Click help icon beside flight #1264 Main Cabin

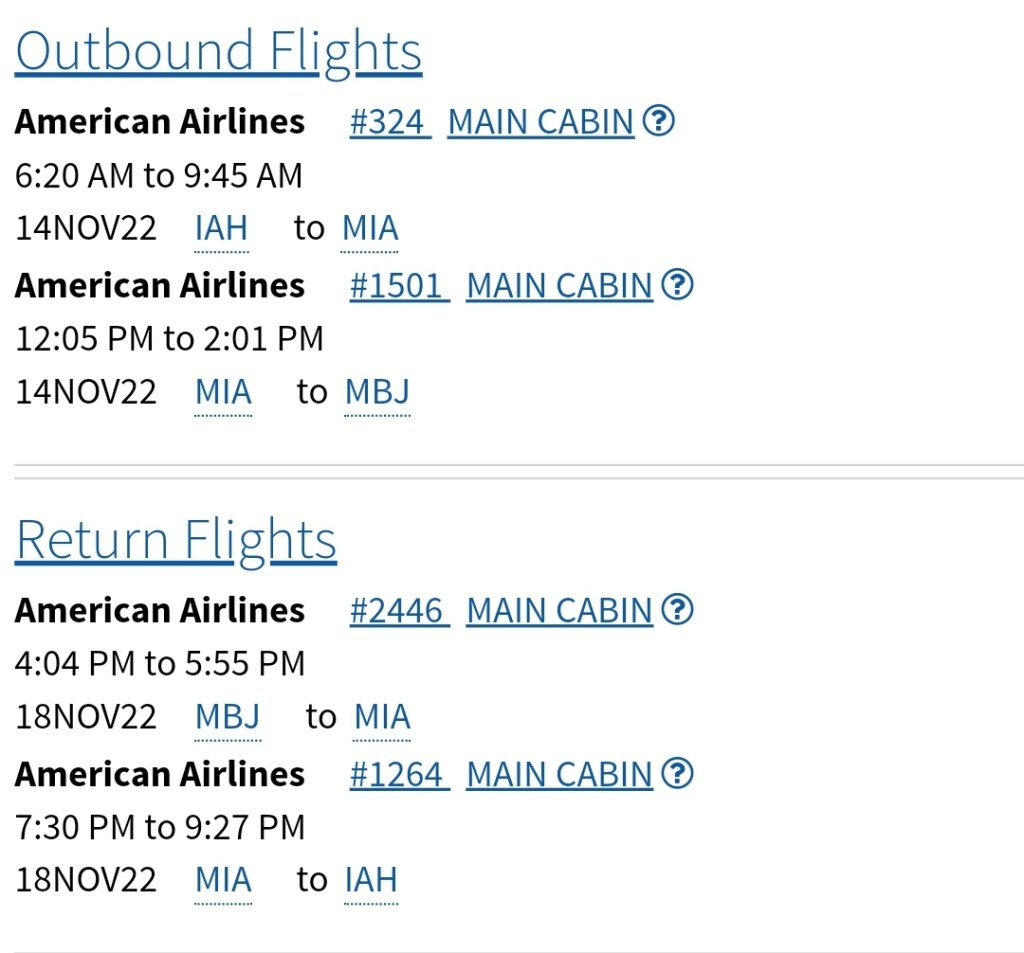click(678, 774)
